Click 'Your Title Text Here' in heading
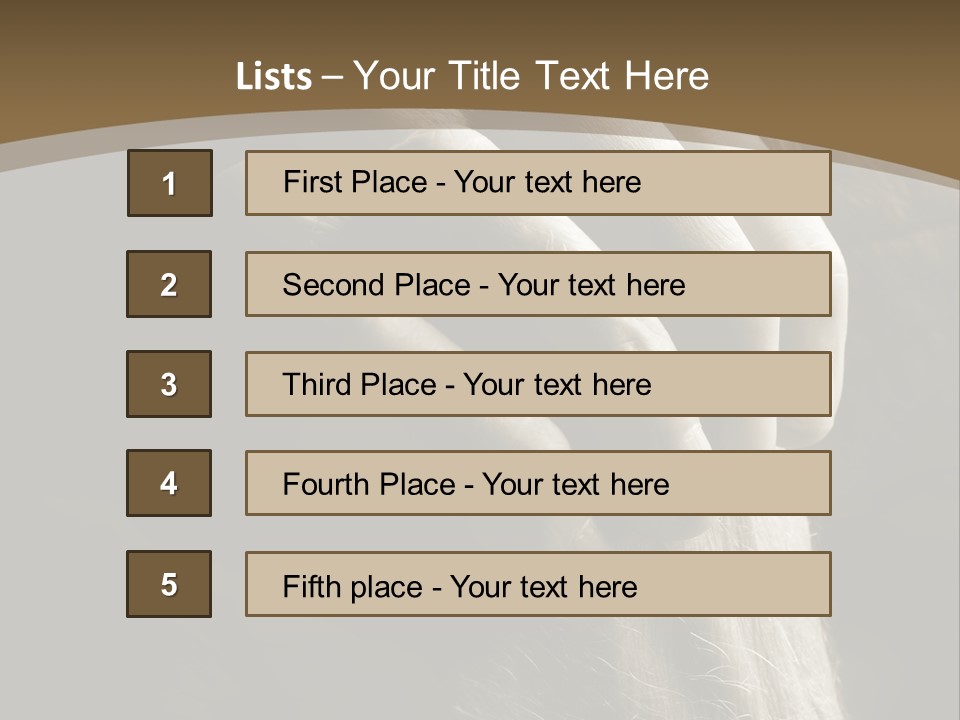This screenshot has height=720, width=960. point(530,77)
